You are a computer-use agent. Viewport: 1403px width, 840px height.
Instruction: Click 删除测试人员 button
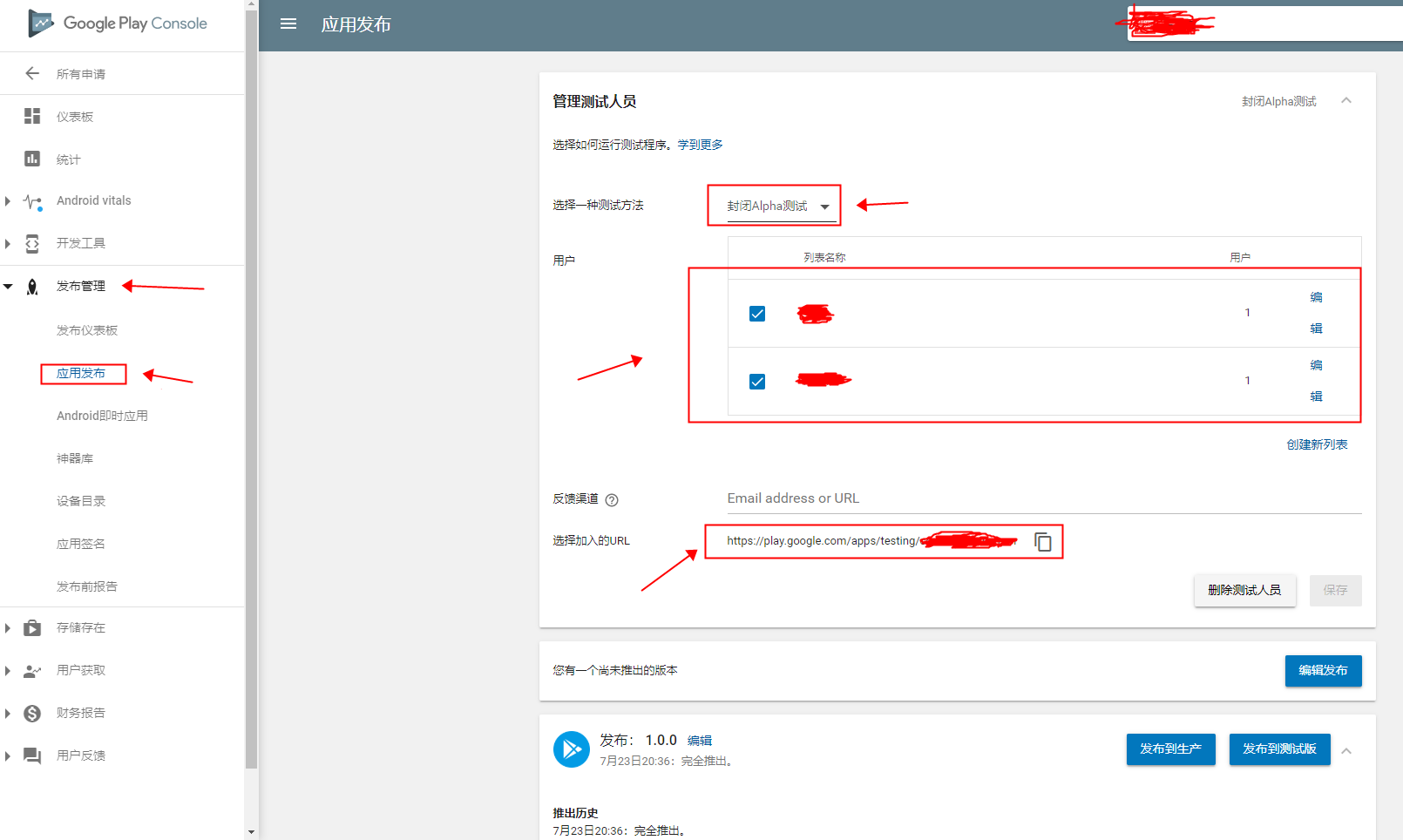1244,591
